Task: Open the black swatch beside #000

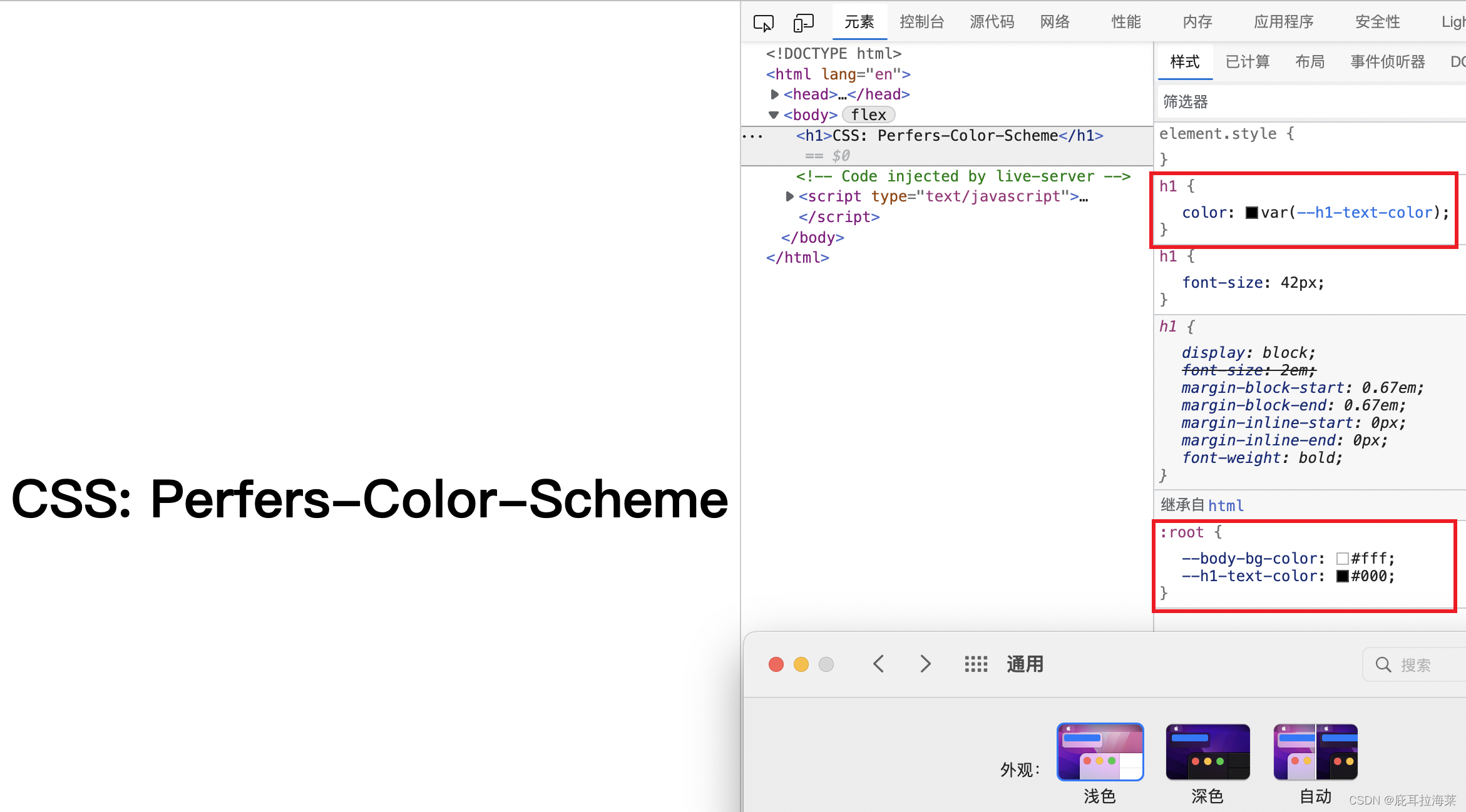Action: tap(1342, 576)
